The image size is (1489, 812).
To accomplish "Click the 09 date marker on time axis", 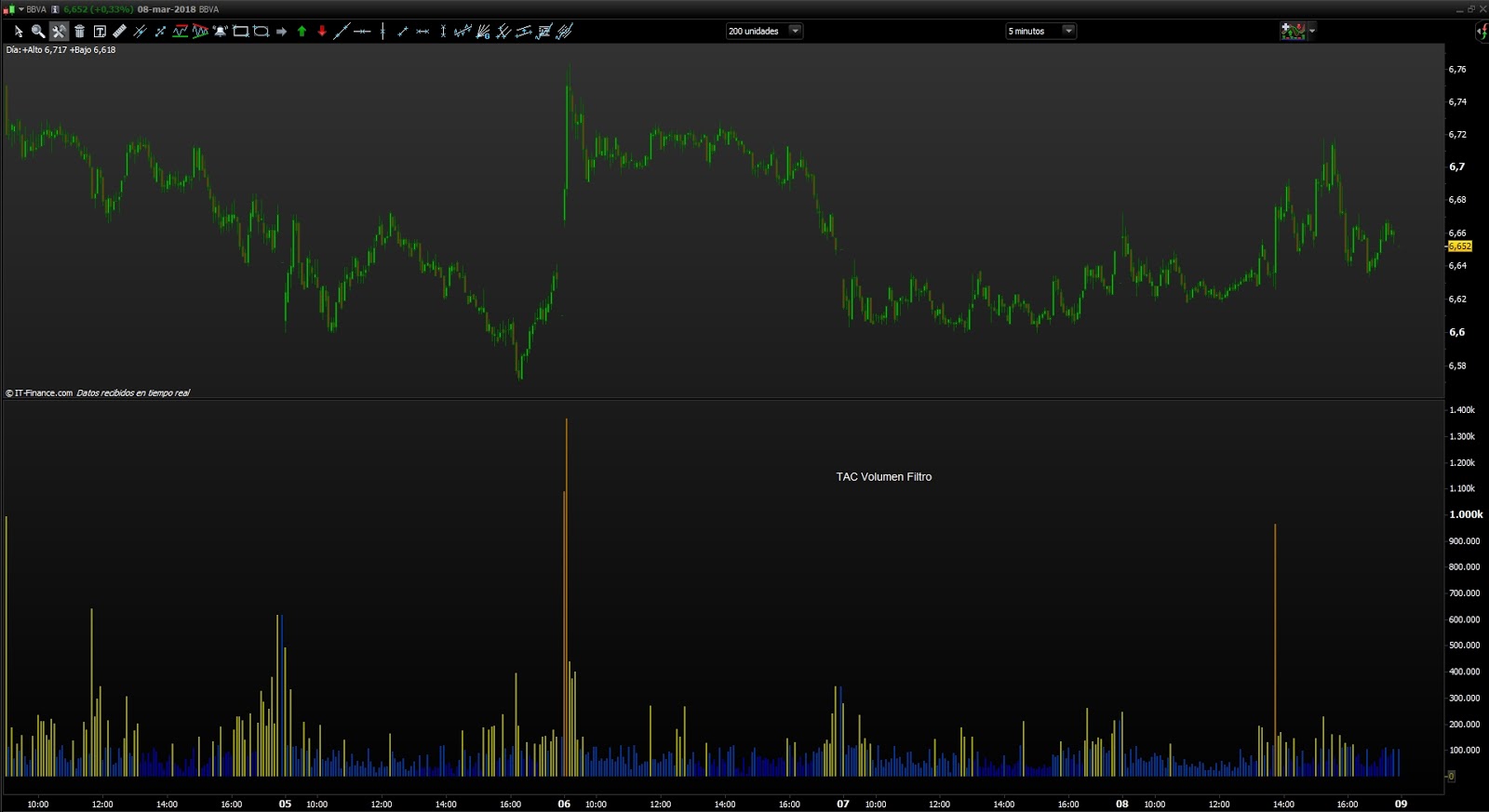I will coord(1401,804).
